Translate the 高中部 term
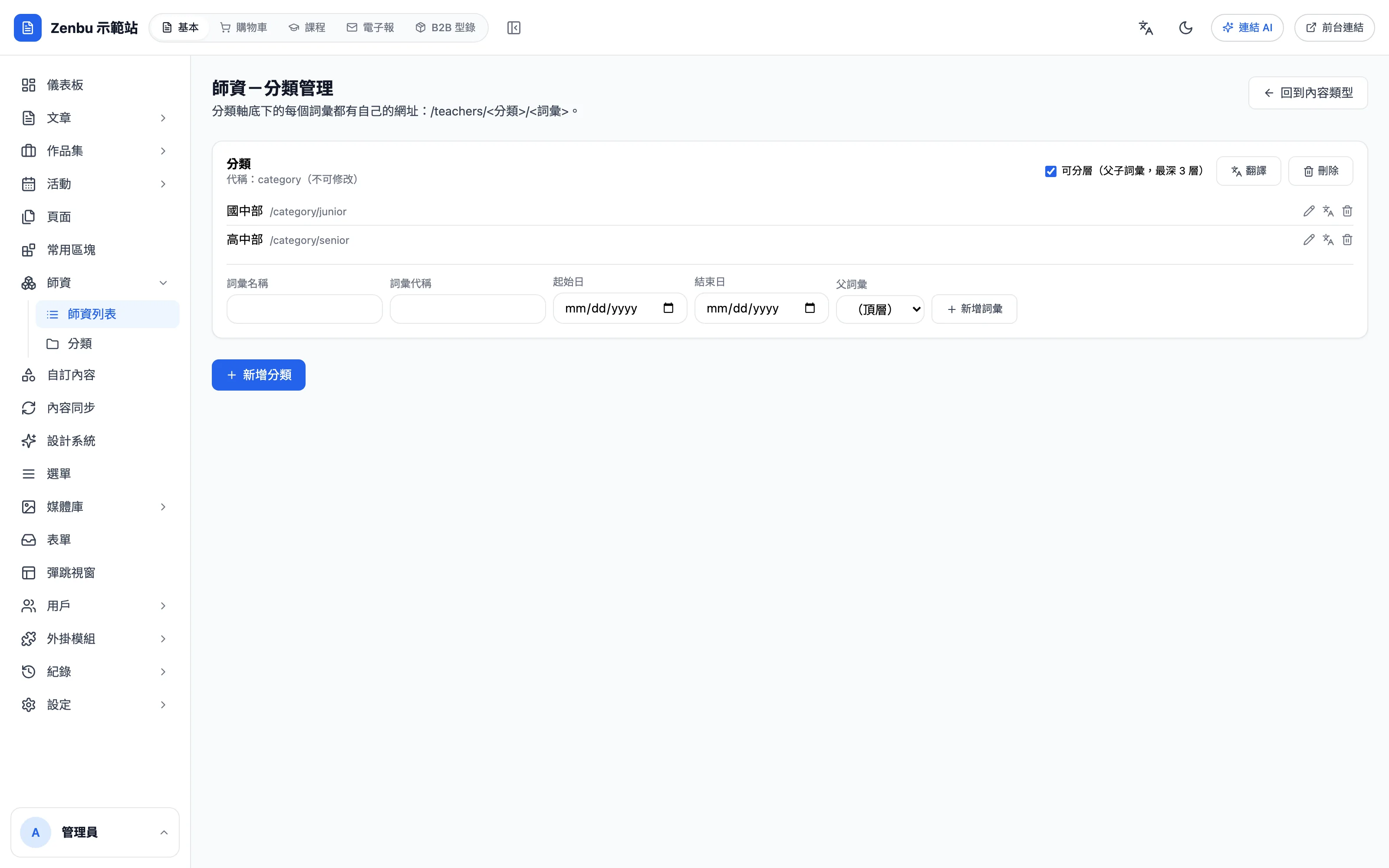 1328,240
